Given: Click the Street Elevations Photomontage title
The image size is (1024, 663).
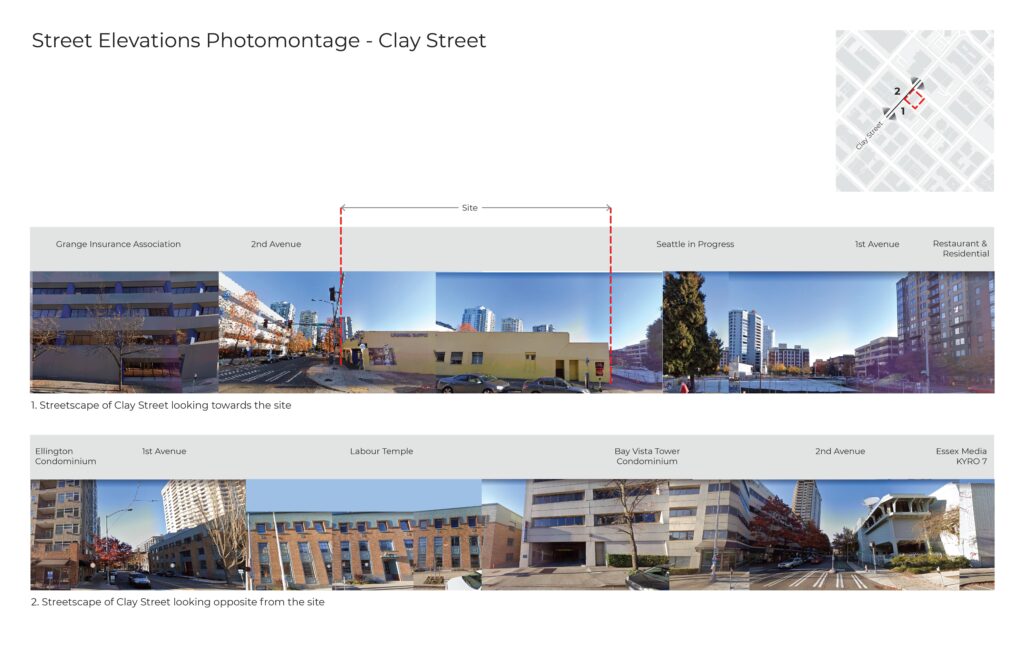Looking at the screenshot, I should pyautogui.click(x=258, y=41).
